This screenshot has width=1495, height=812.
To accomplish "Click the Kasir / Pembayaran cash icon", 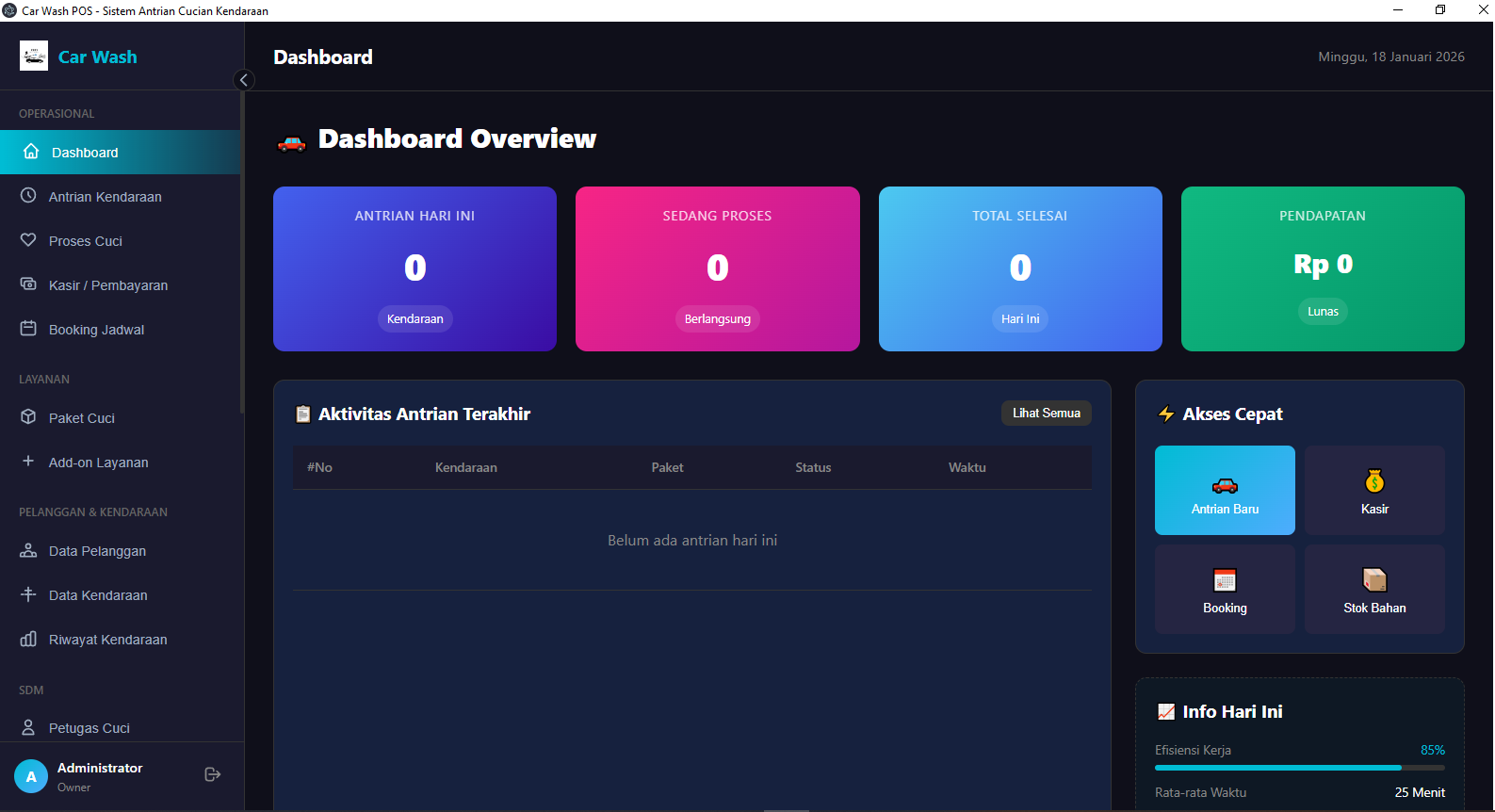I will coord(28,284).
